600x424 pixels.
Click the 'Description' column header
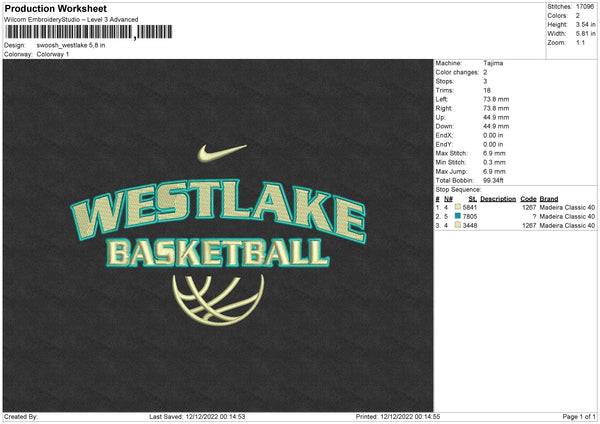498,199
